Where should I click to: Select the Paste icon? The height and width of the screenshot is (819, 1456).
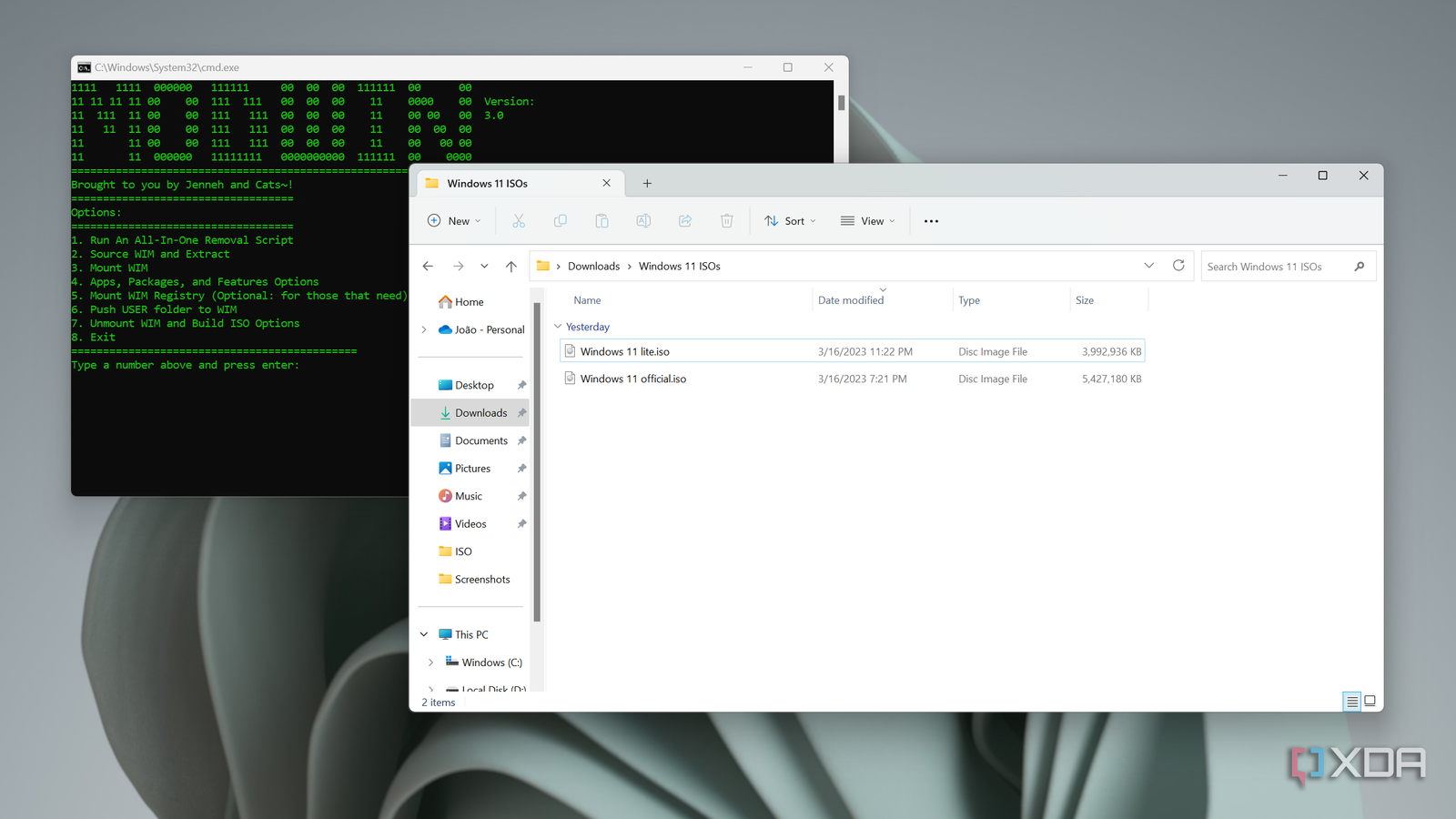[602, 220]
